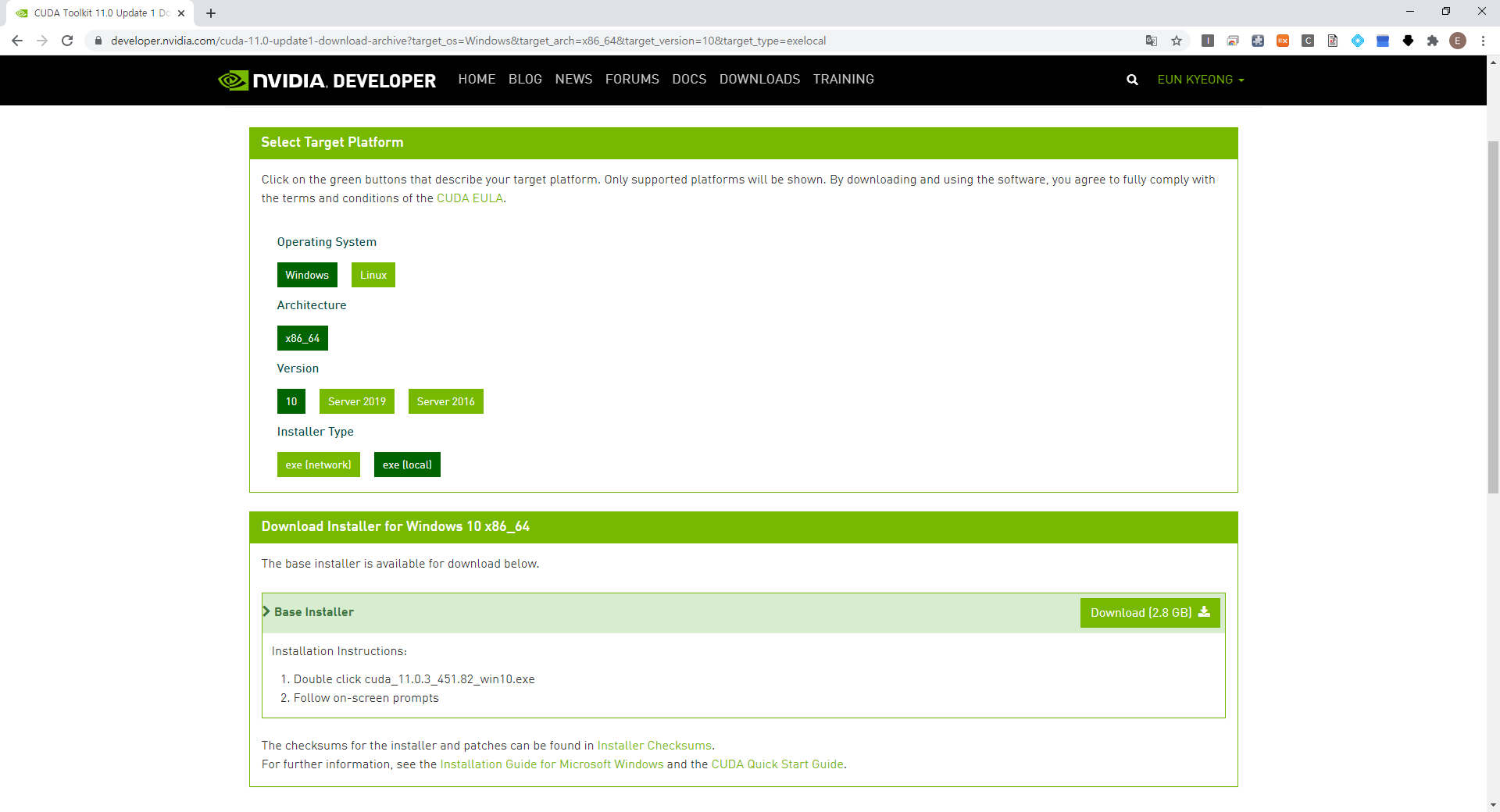Open the BLOG menu item

(525, 80)
